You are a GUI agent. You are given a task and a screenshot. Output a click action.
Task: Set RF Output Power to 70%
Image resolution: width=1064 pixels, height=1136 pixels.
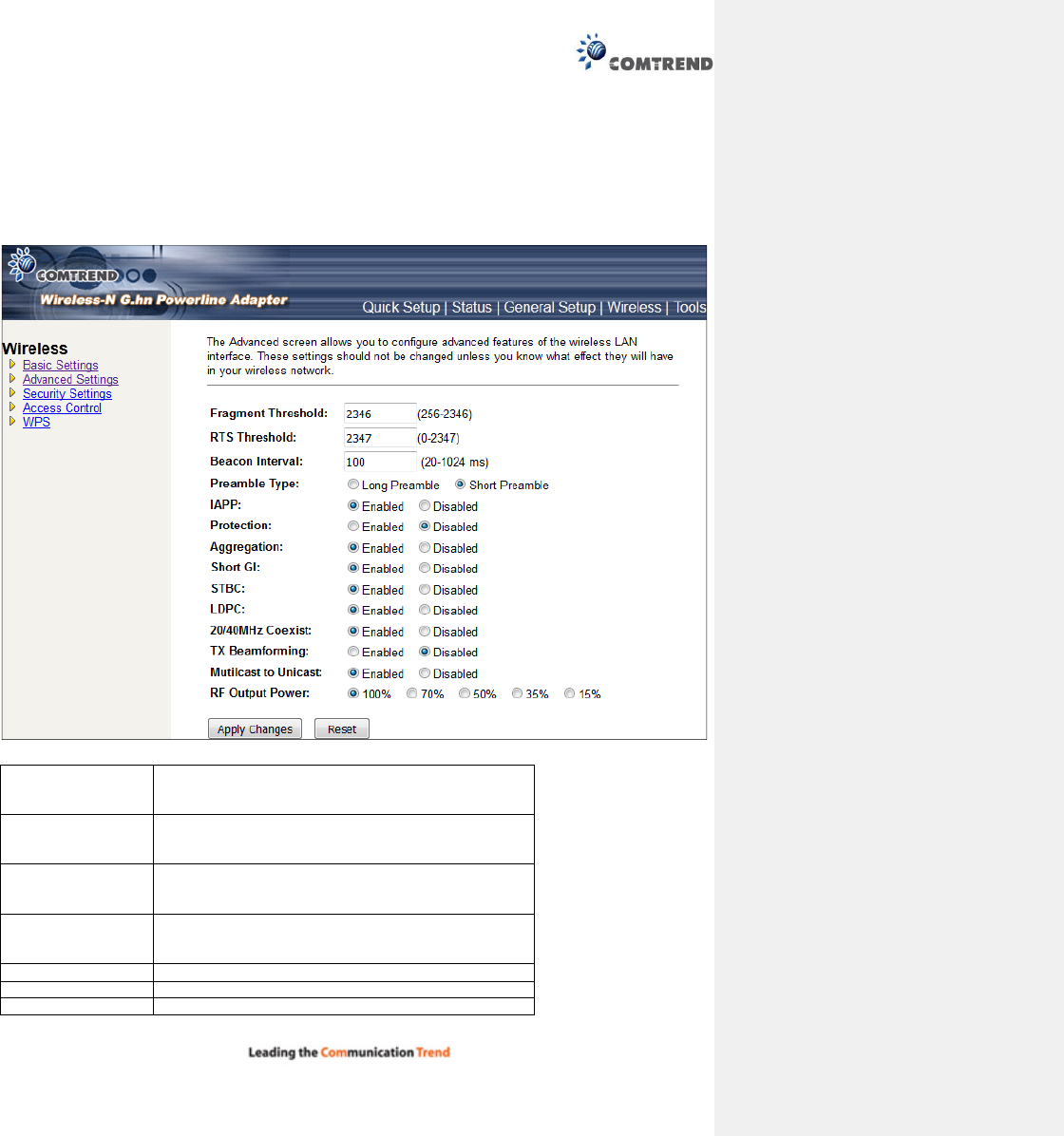click(411, 693)
